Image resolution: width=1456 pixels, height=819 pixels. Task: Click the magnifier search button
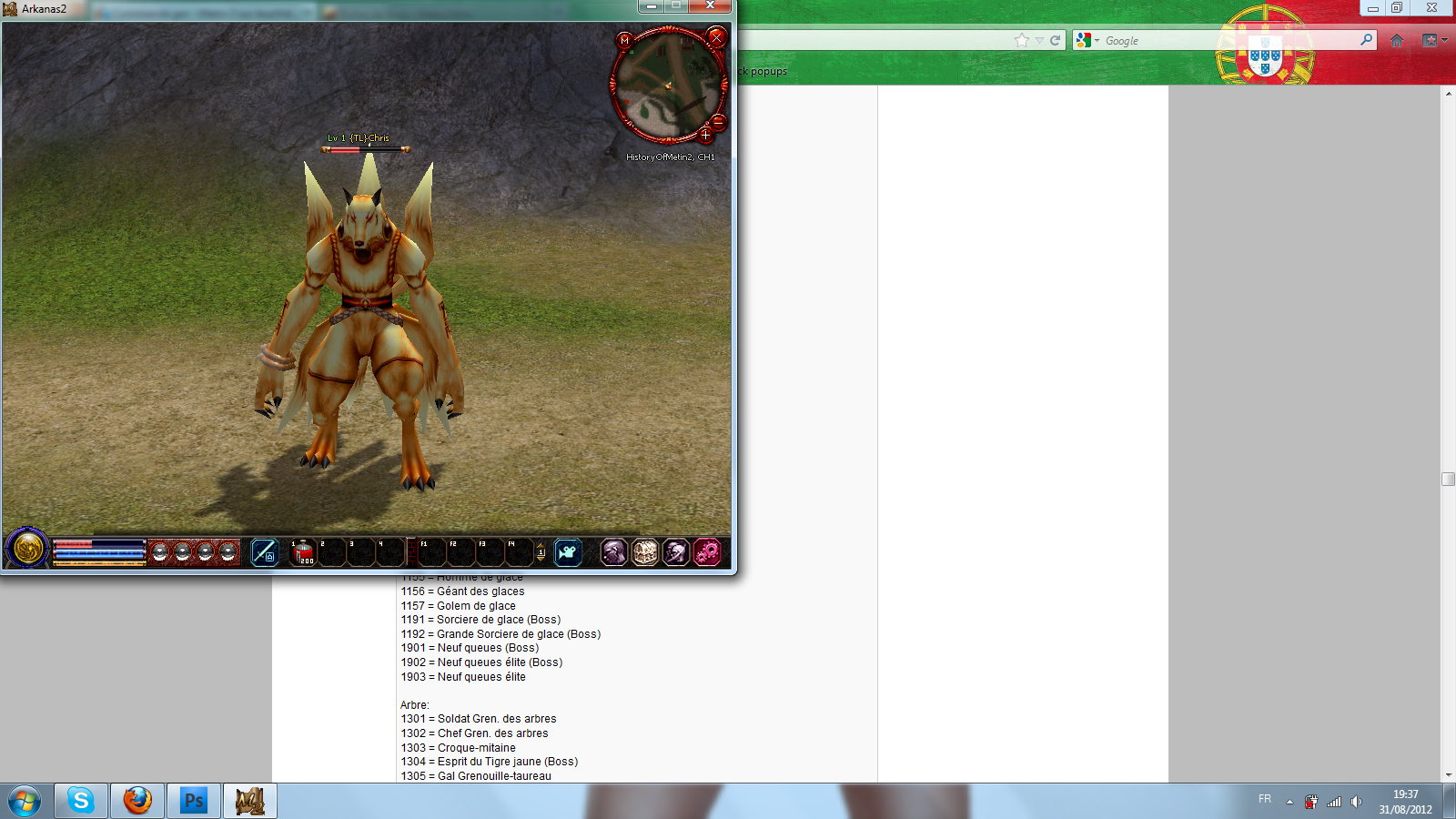pyautogui.click(x=1366, y=40)
